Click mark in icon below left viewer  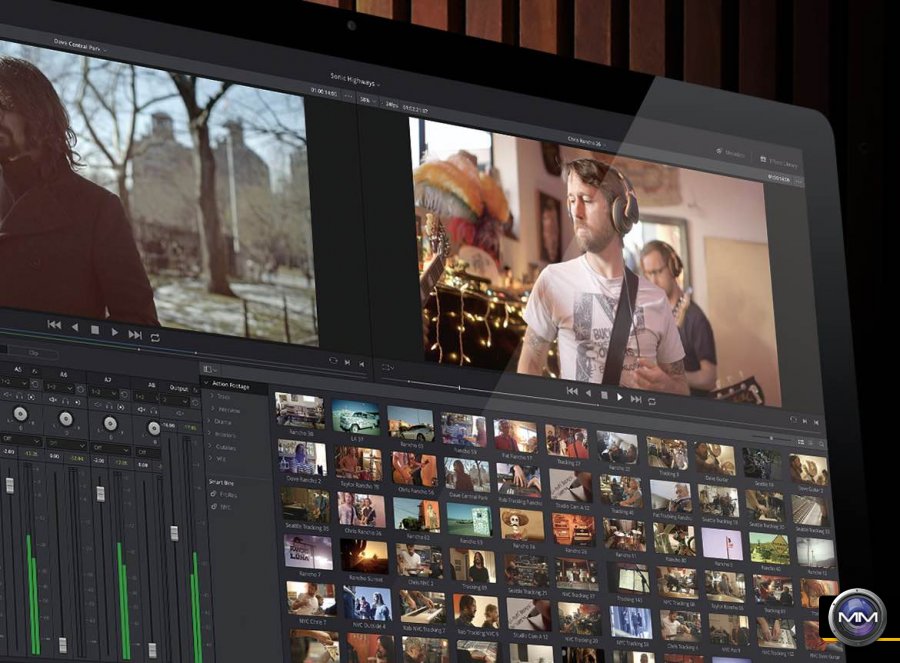pyautogui.click(x=347, y=363)
